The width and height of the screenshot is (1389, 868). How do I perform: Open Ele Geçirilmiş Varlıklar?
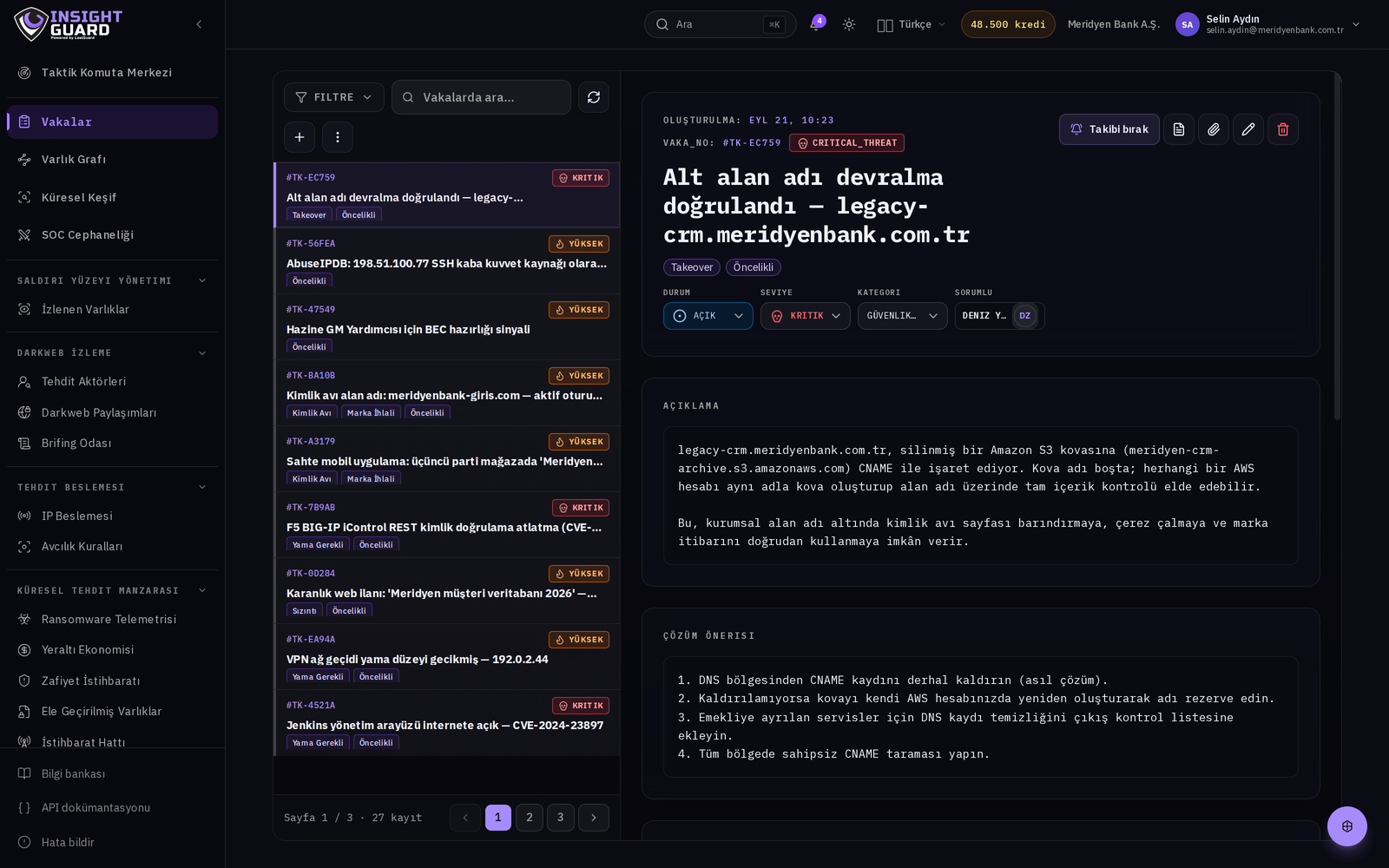click(112, 711)
